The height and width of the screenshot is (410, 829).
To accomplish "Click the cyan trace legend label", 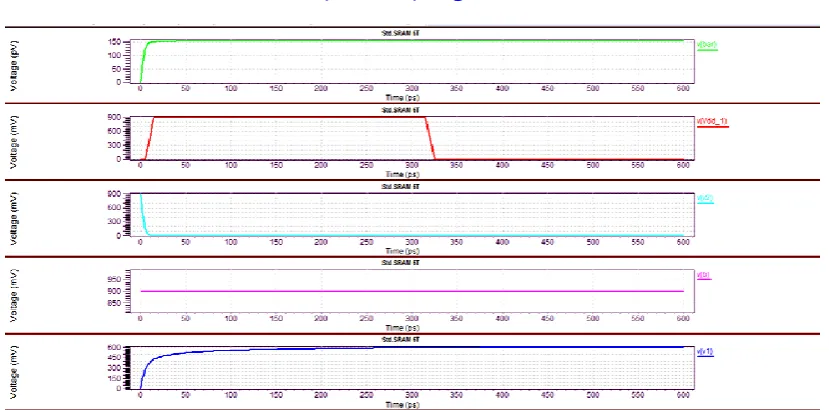I will 705,198.
